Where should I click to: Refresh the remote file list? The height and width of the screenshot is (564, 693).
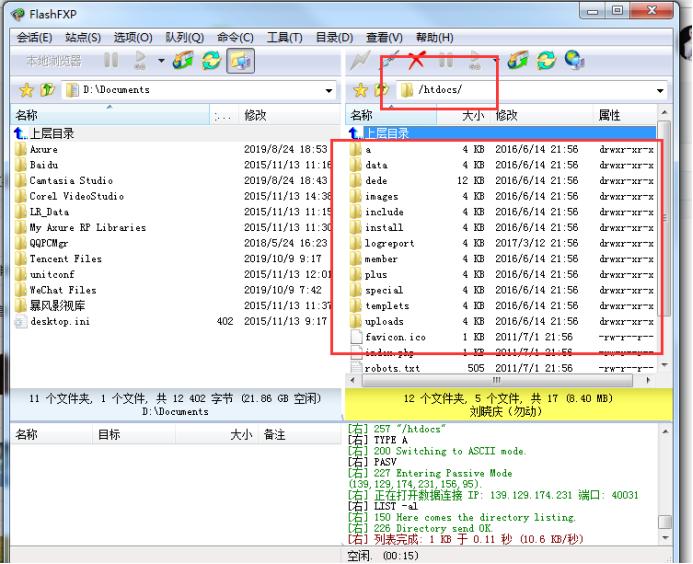(x=546, y=60)
